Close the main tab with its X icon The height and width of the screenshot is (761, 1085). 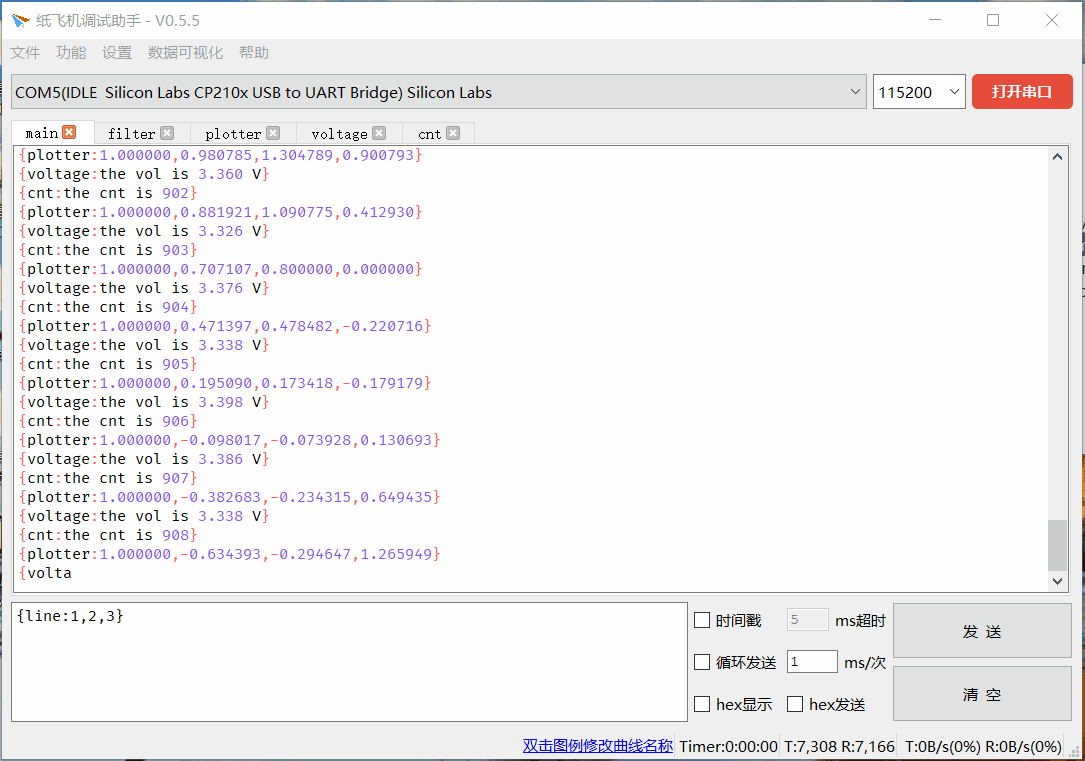pyautogui.click(x=69, y=132)
